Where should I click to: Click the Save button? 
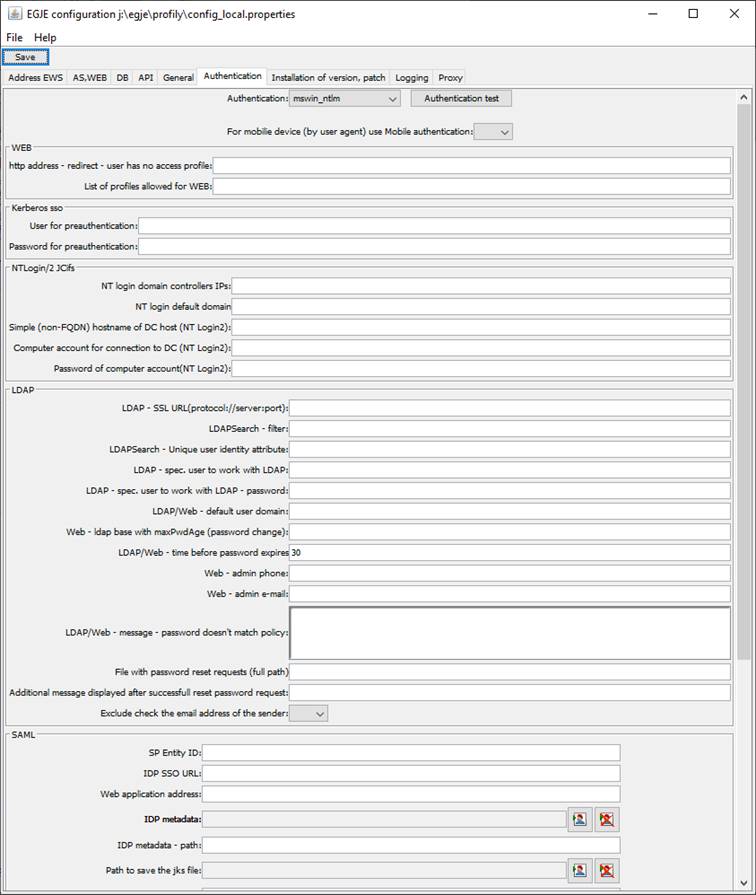[25, 57]
